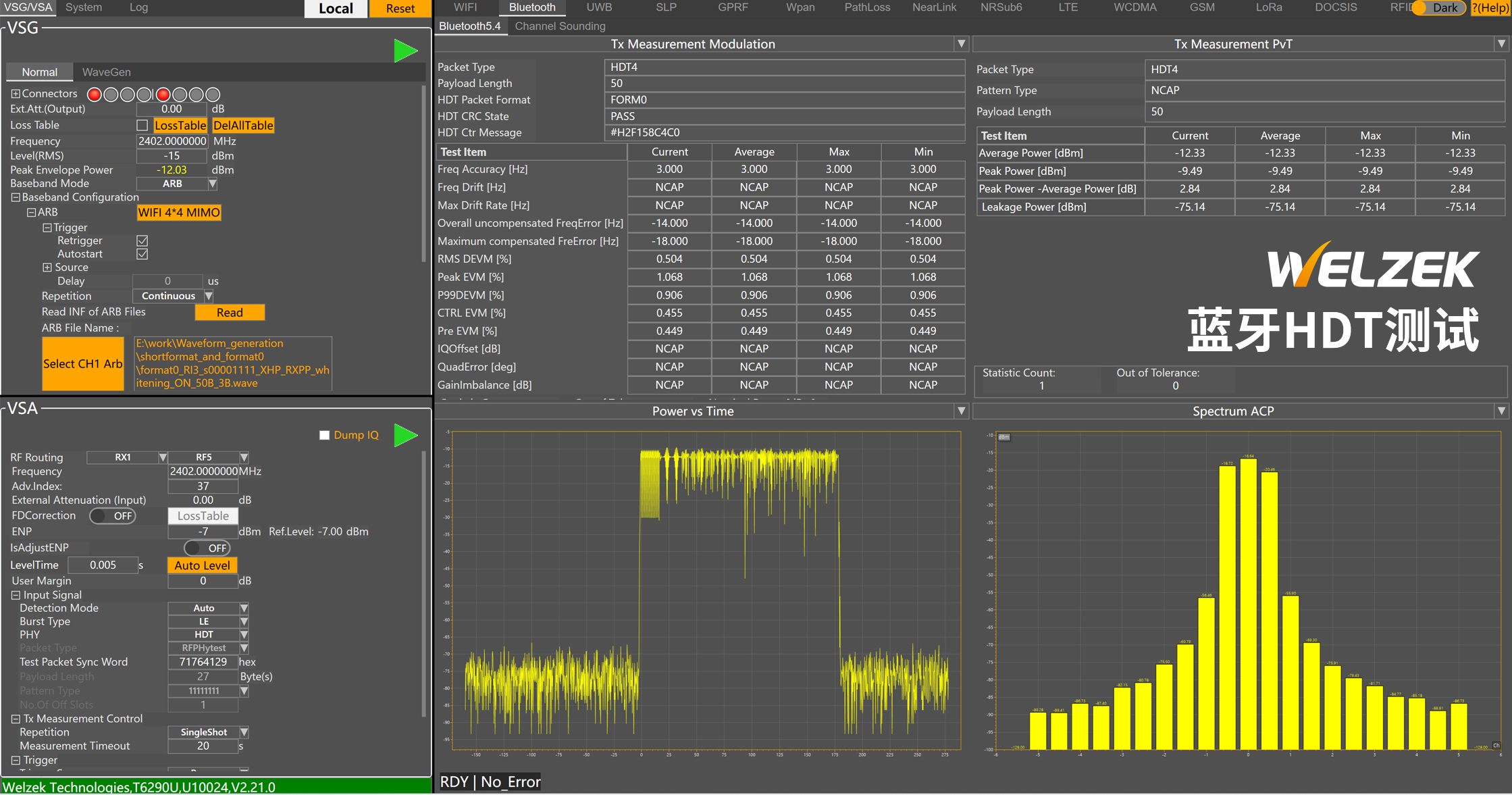Click the fifth red connector indicator
1512x795 pixels.
pos(163,95)
